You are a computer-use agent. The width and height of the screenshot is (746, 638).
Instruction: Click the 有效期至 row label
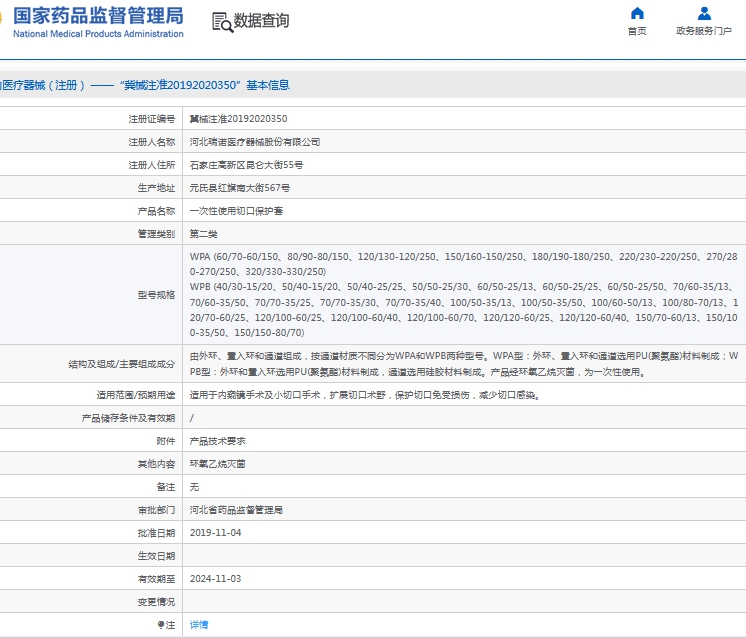pos(157,579)
